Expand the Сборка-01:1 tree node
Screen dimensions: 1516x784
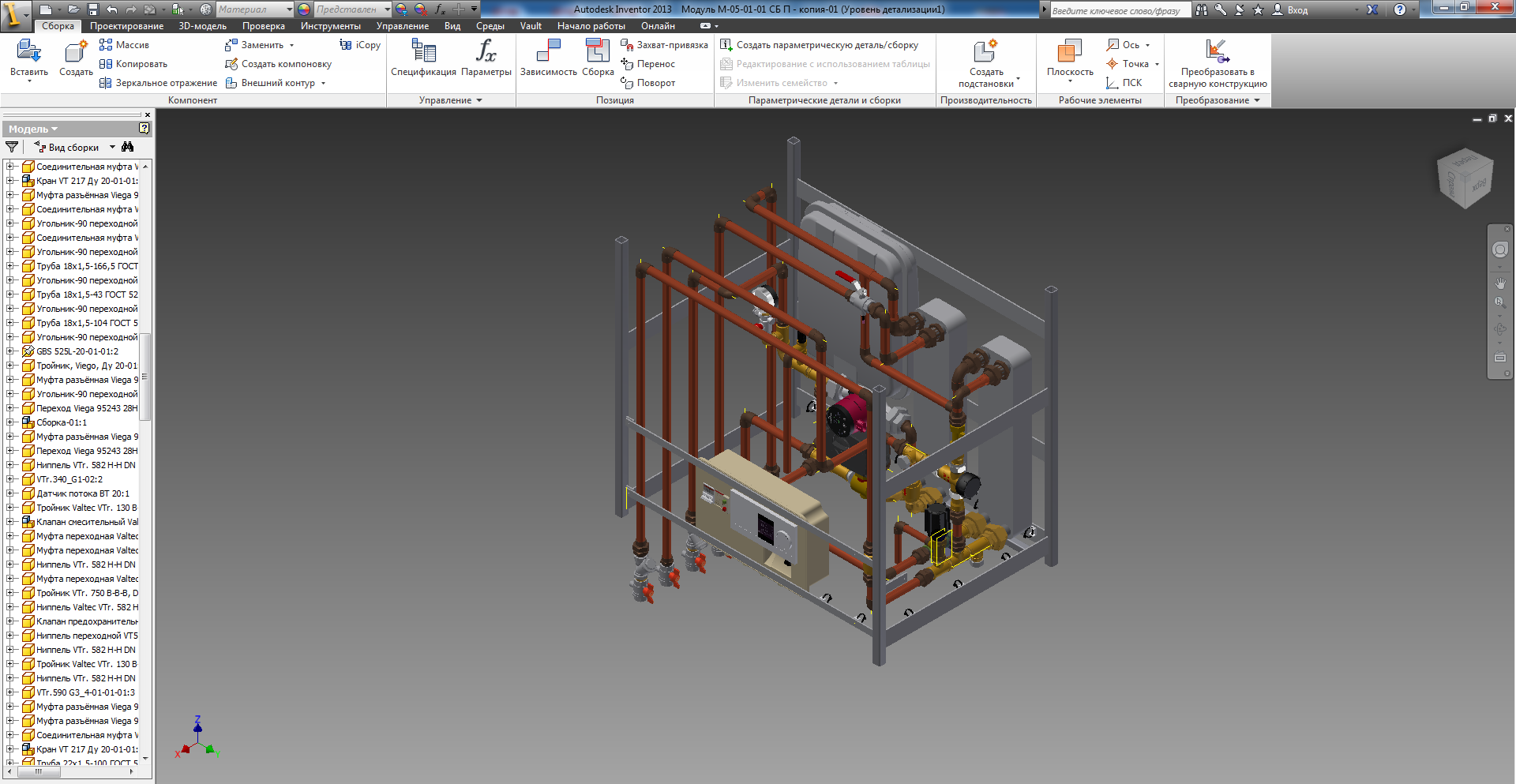(9, 422)
